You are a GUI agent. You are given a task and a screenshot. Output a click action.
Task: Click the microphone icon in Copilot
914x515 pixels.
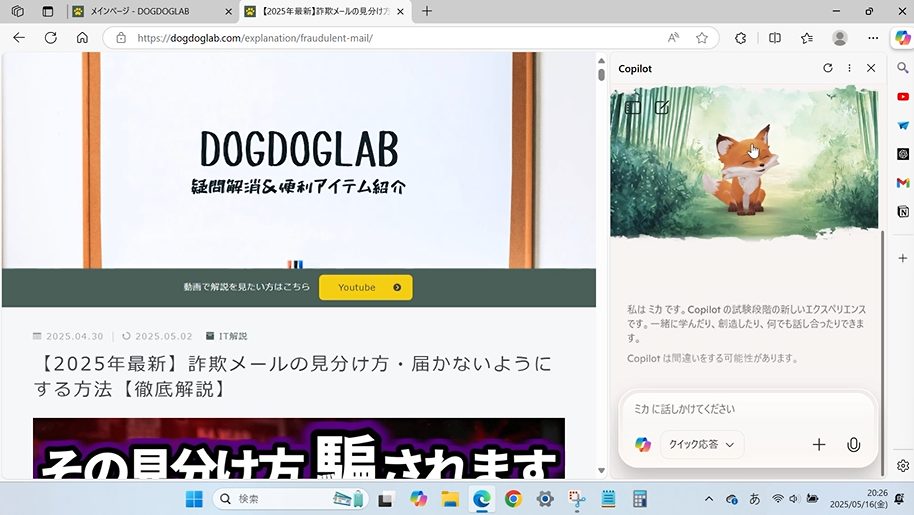pos(853,445)
